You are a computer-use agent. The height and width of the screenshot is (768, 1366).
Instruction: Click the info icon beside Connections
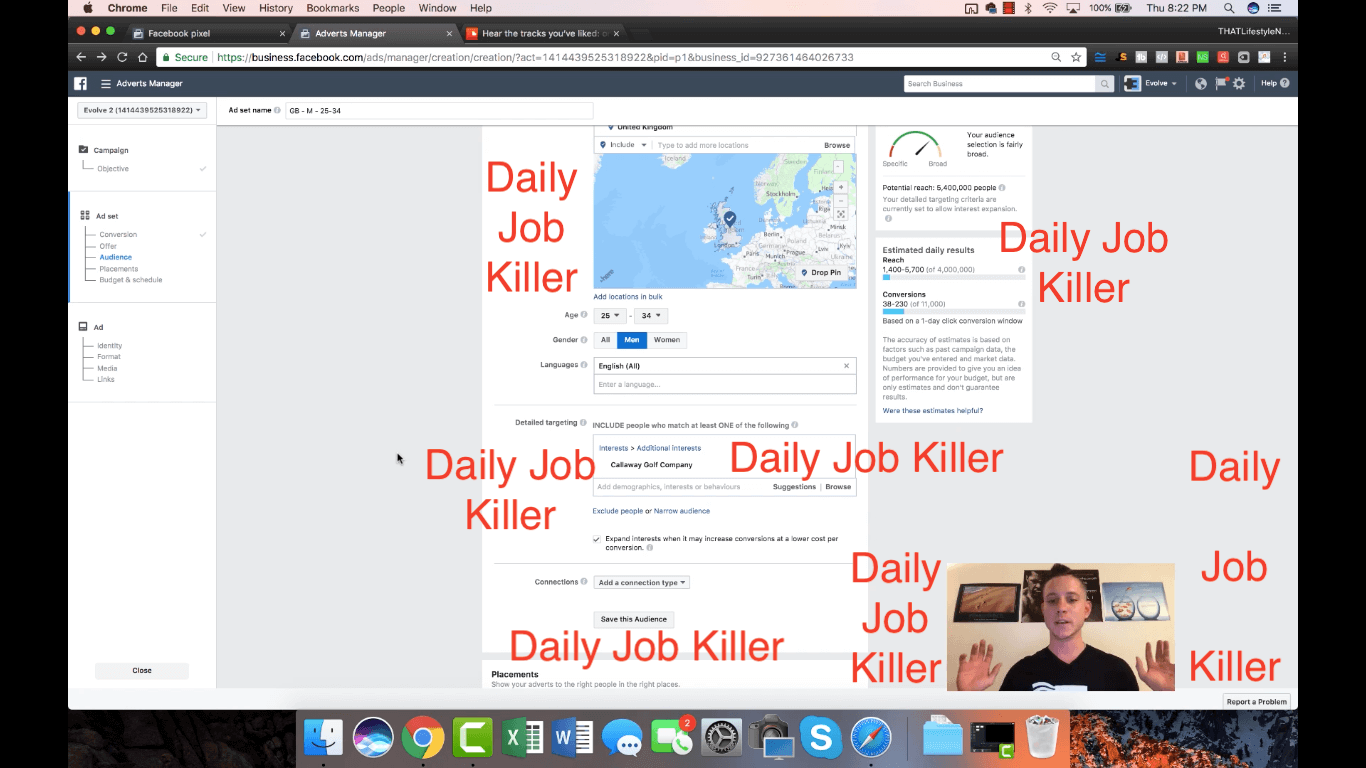[x=584, y=582]
